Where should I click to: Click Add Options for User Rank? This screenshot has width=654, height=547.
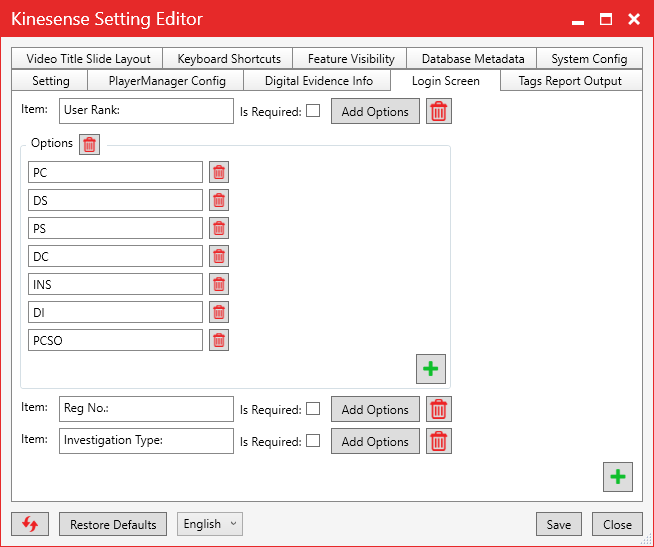(375, 111)
